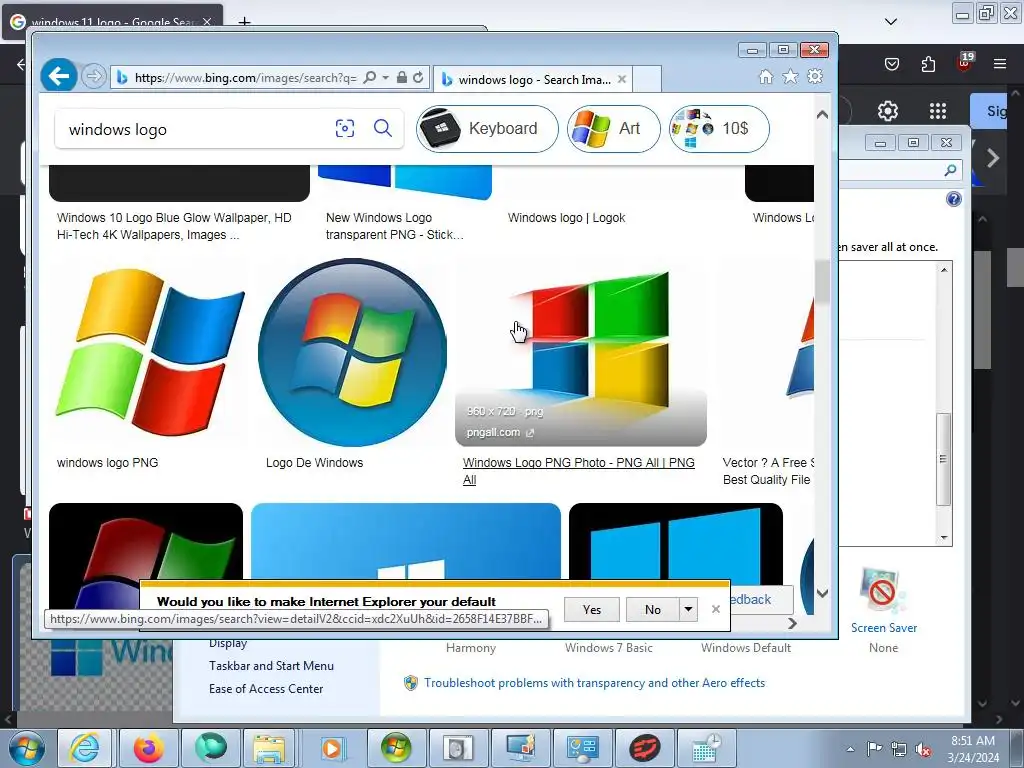
Task: Click the Windows logo | Logok caption
Action: point(566,217)
